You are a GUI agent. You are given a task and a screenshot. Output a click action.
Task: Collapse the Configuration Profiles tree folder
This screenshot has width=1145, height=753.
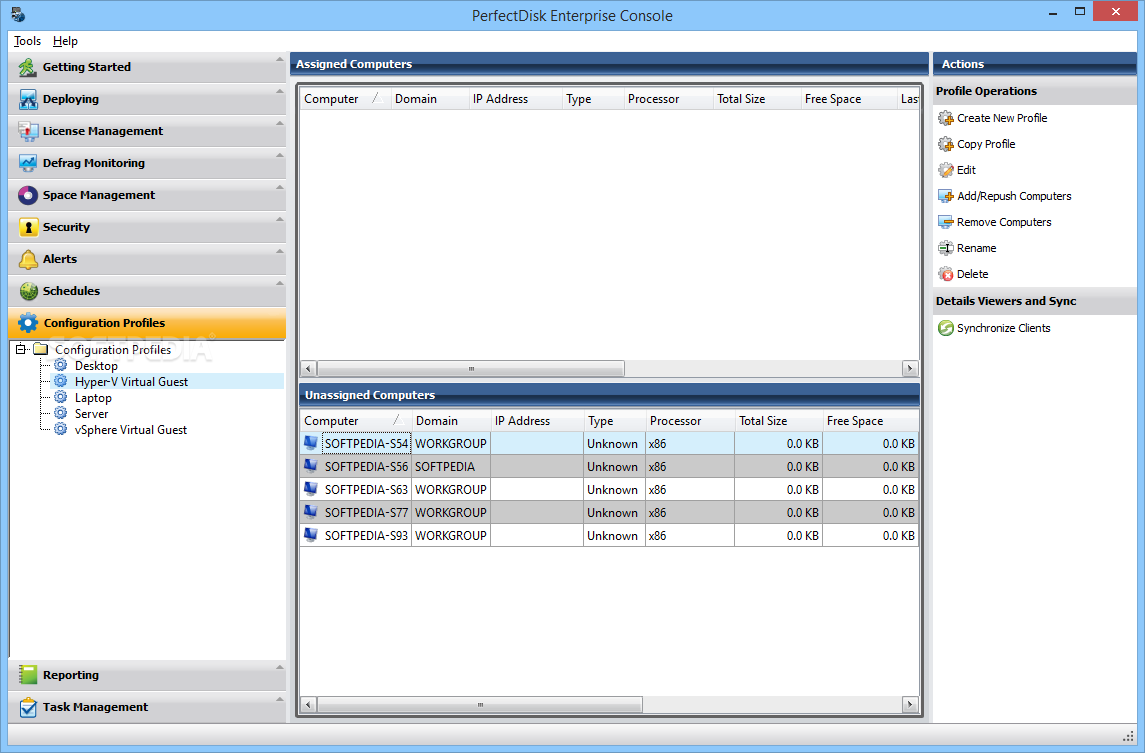[x=21, y=349]
